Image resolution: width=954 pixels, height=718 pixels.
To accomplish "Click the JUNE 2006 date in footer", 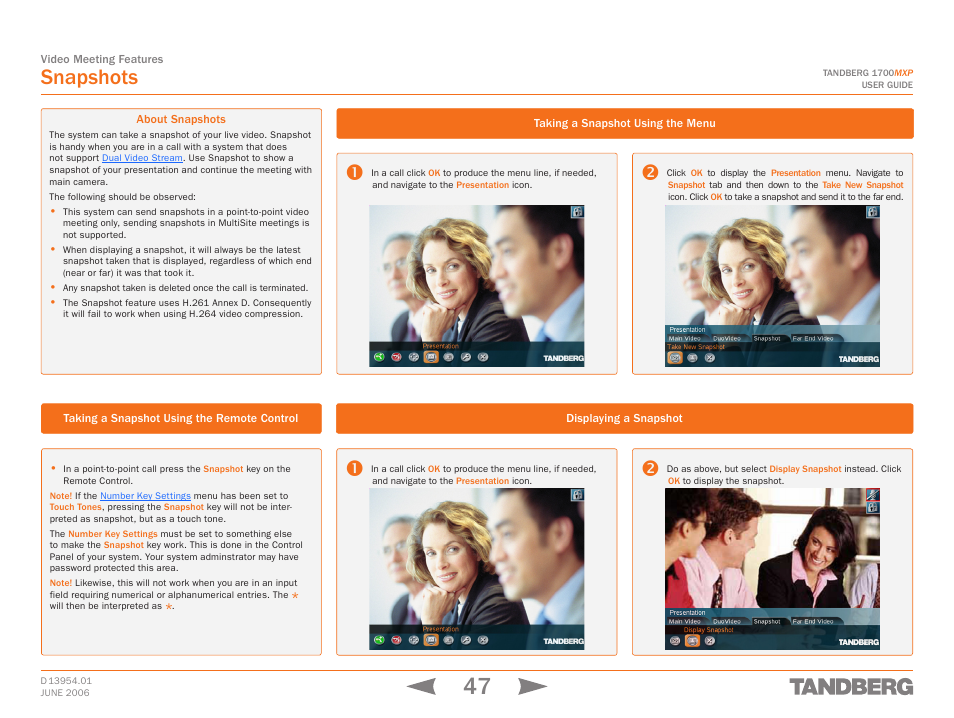I will click(65, 693).
